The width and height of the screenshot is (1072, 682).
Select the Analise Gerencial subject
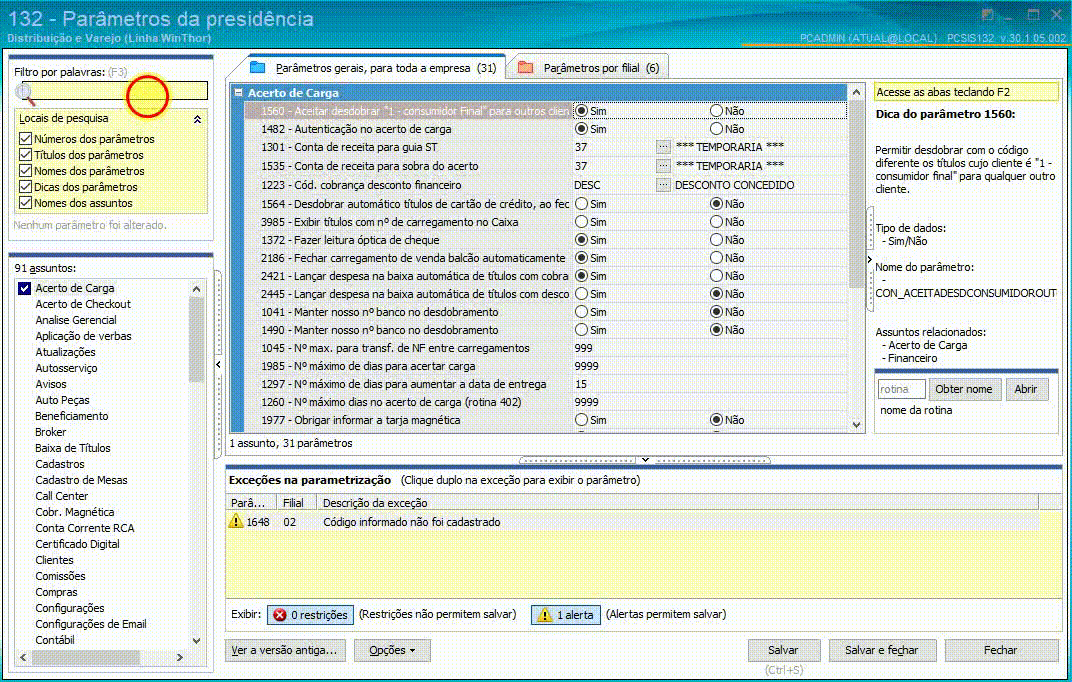pos(76,320)
